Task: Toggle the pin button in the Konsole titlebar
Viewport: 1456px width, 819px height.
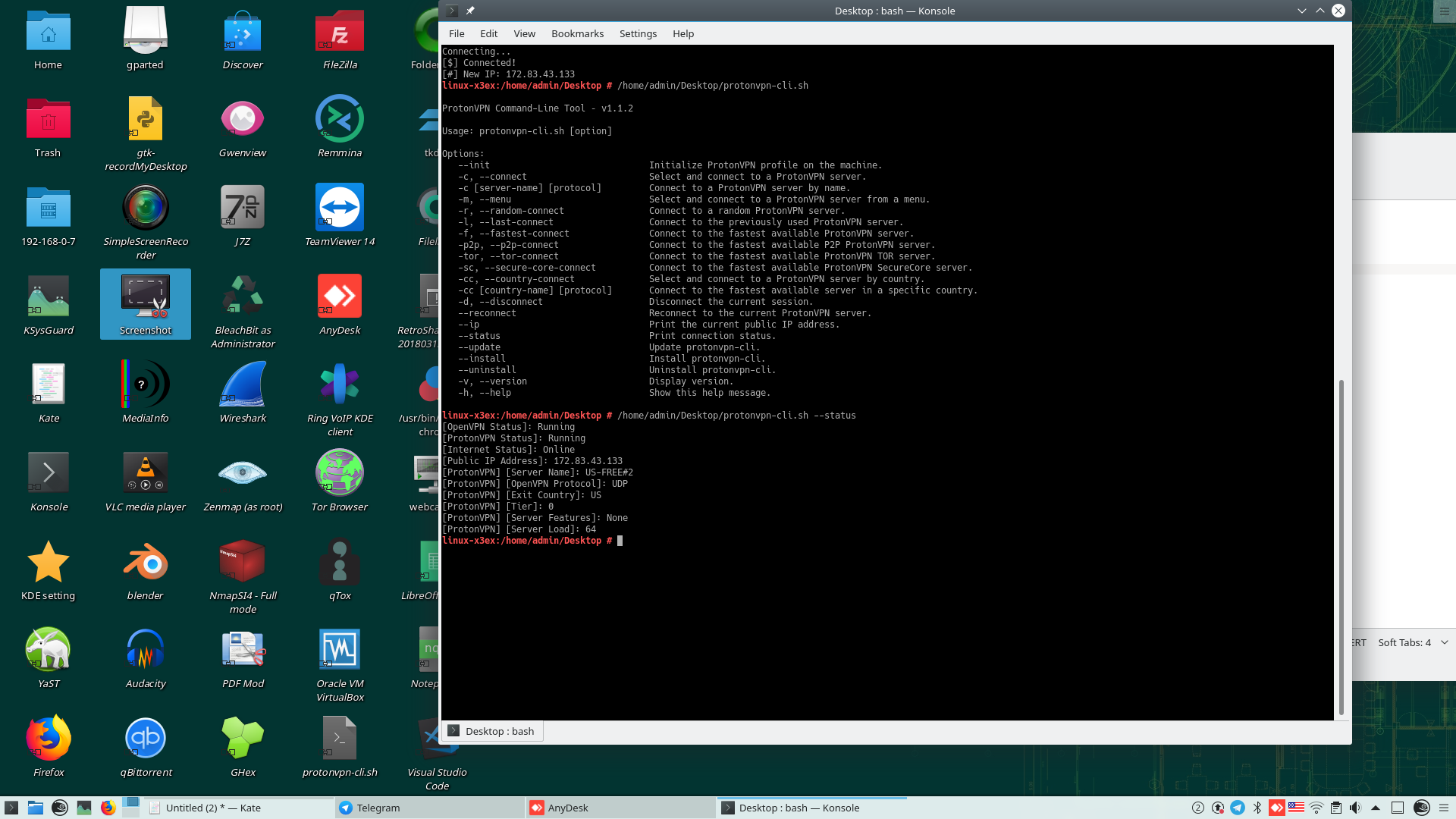Action: click(470, 11)
